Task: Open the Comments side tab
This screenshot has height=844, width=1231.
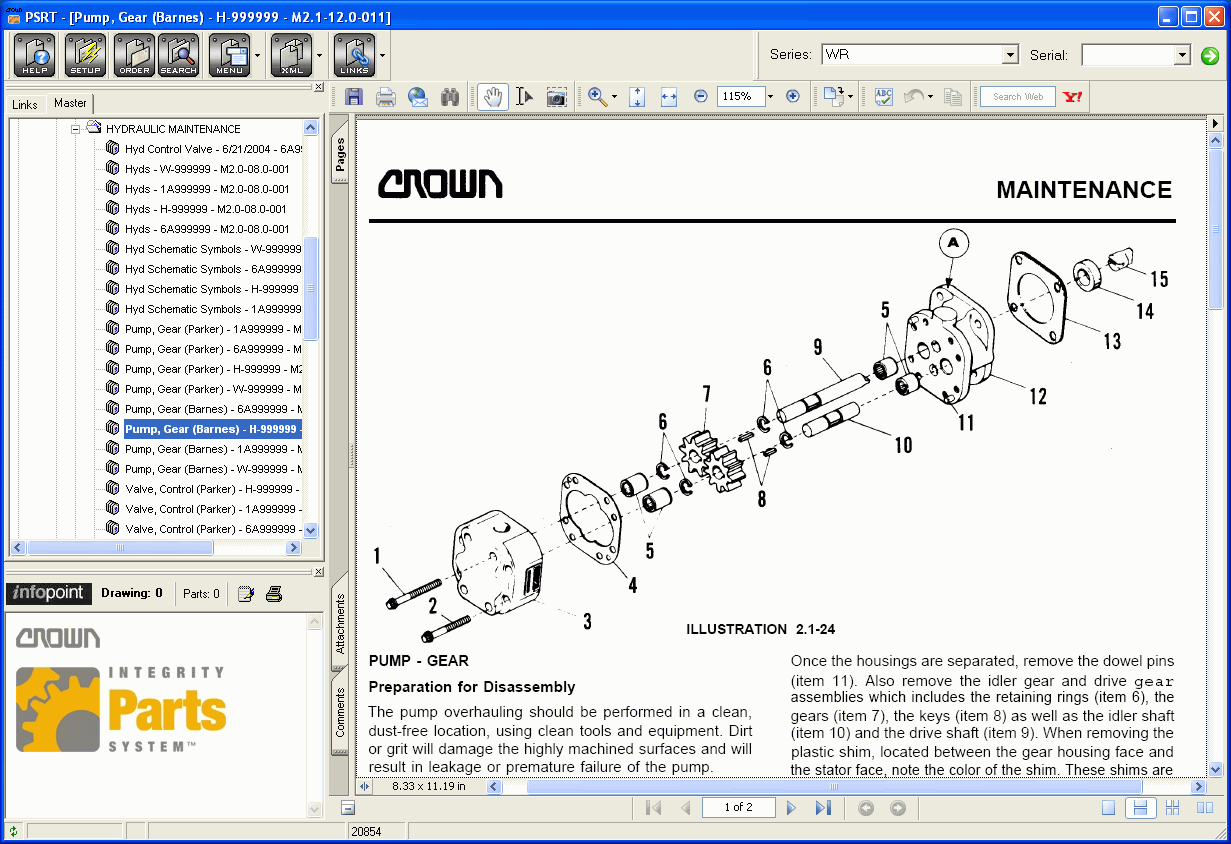Action: click(x=340, y=713)
